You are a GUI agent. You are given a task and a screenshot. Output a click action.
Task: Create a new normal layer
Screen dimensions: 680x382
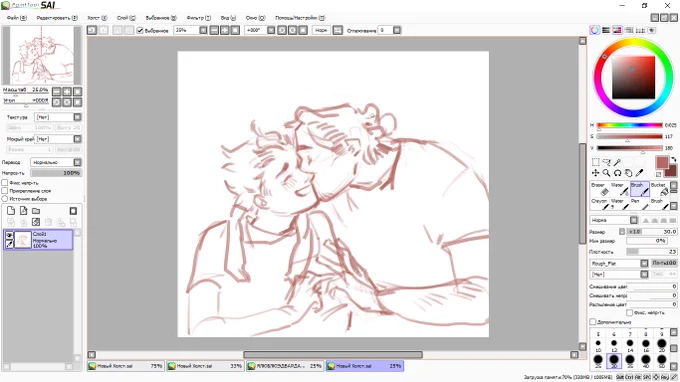tap(11, 210)
